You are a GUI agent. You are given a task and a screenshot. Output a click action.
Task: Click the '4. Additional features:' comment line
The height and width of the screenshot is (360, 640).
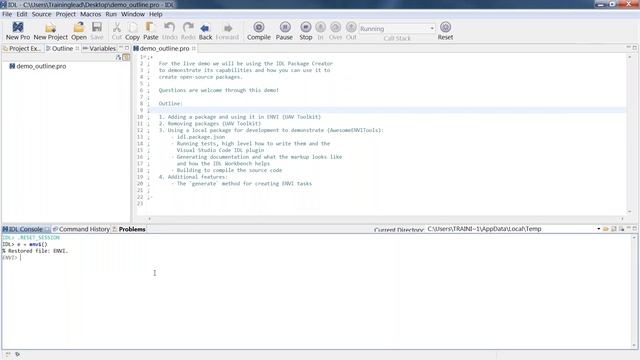click(x=193, y=177)
